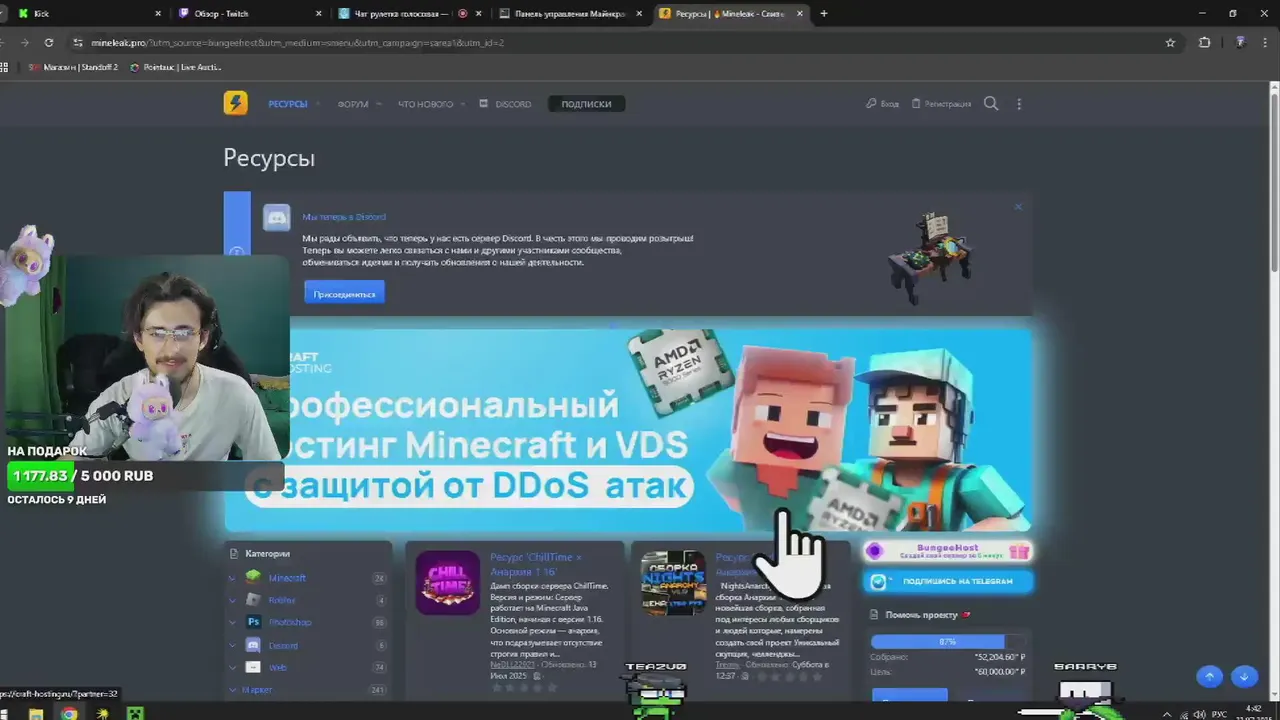Click the Подписки button
Image resolution: width=1280 pixels, height=720 pixels.
[x=586, y=104]
